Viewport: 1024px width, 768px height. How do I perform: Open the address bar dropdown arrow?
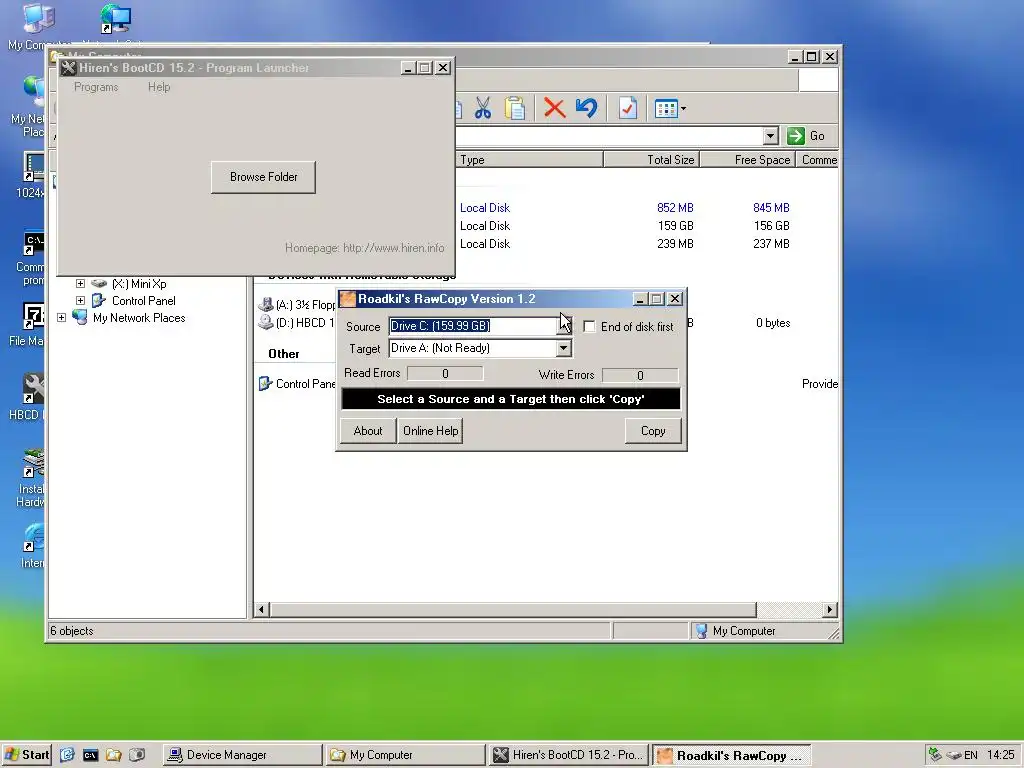(771, 136)
